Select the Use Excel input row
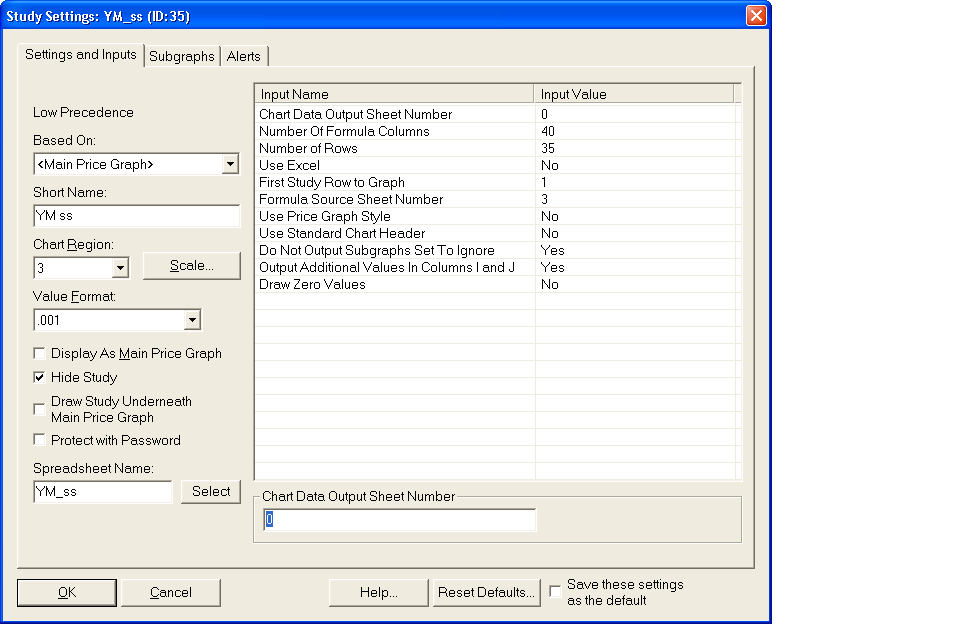Screen dimensions: 960x624 pos(495,165)
